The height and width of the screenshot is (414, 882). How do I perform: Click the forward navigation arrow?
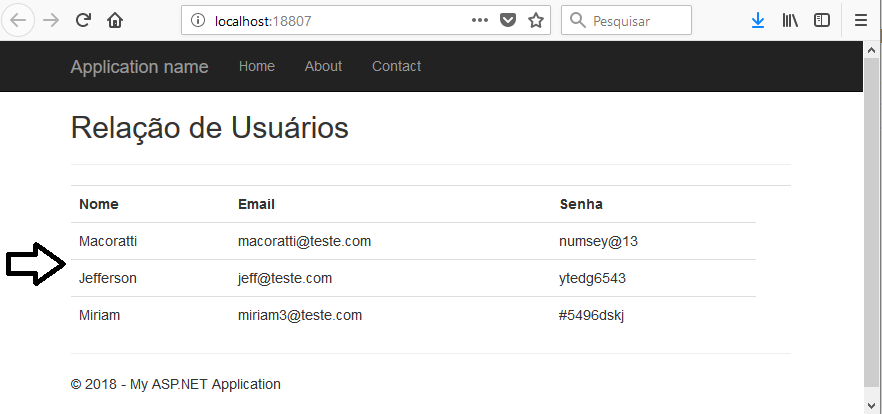pos(51,21)
